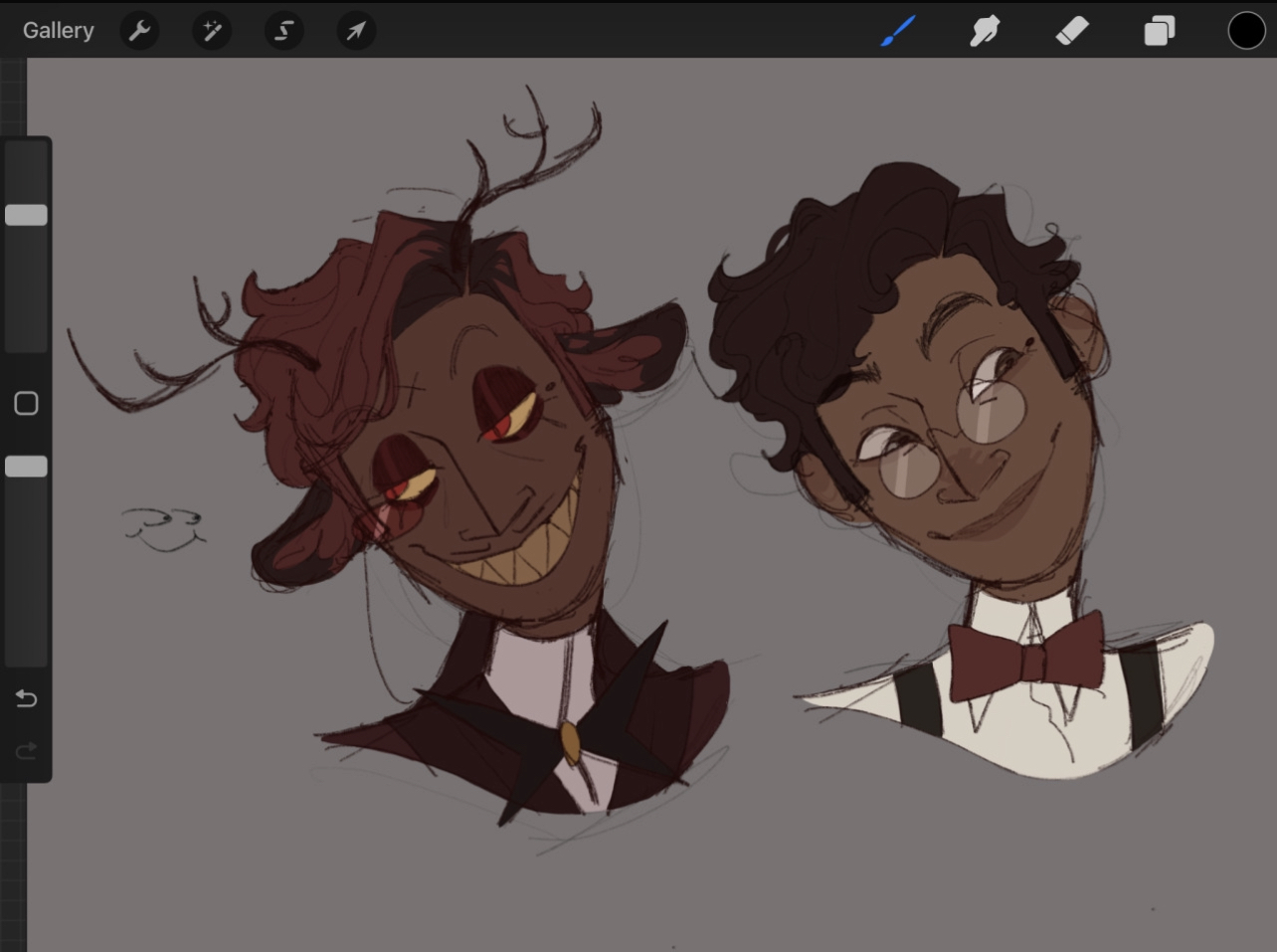The width and height of the screenshot is (1277, 952).
Task: Tap the square Modify button on sidebar
Action: point(27,403)
